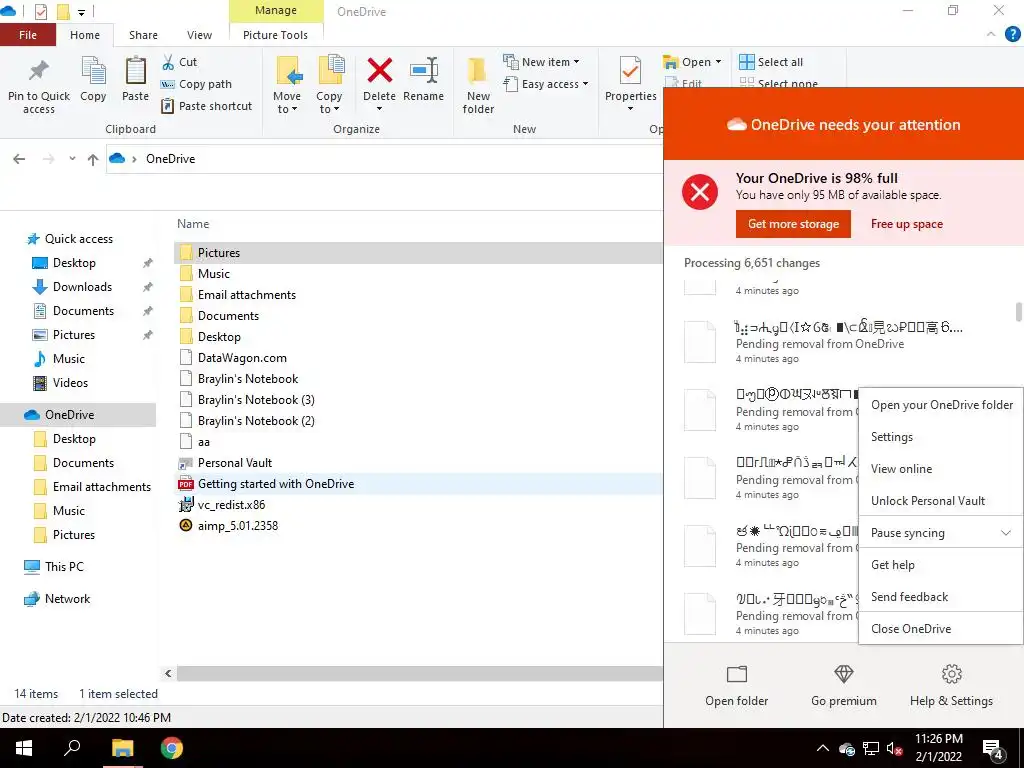Choose Settings in OneDrive menu
Viewport: 1024px width, 768px height.
click(x=941, y=437)
